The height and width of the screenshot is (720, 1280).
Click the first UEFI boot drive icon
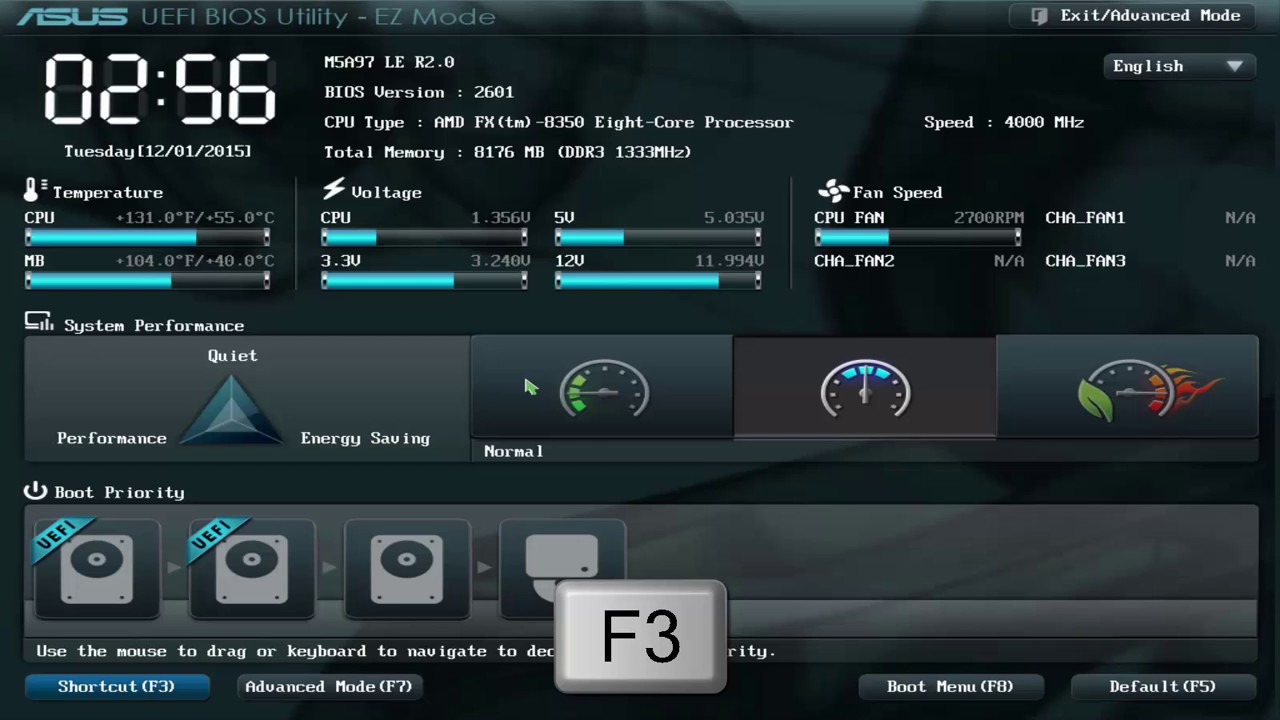point(96,568)
